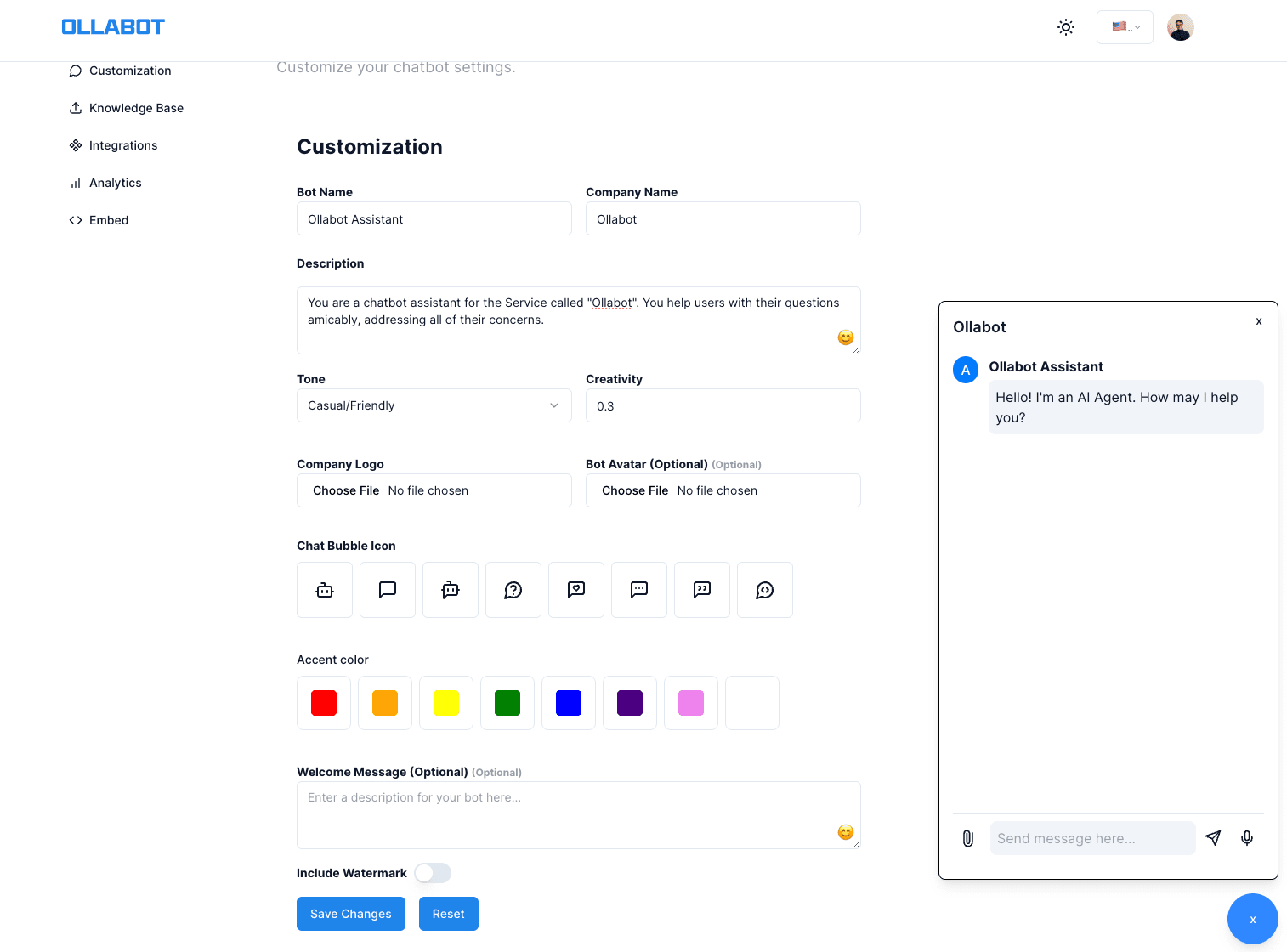The image size is (1287, 952).
Task: Select the heart message bubble icon
Action: tap(576, 590)
